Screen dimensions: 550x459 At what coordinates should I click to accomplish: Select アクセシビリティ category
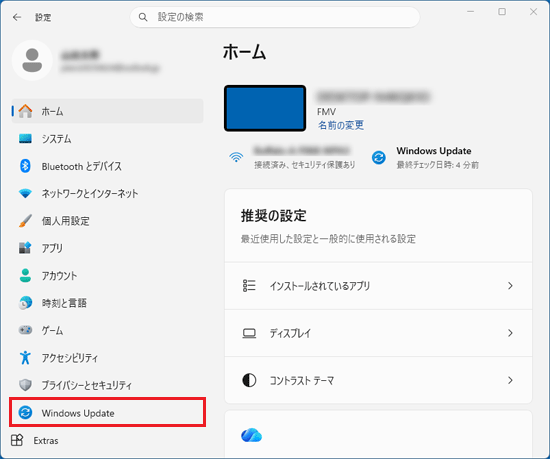coord(107,358)
